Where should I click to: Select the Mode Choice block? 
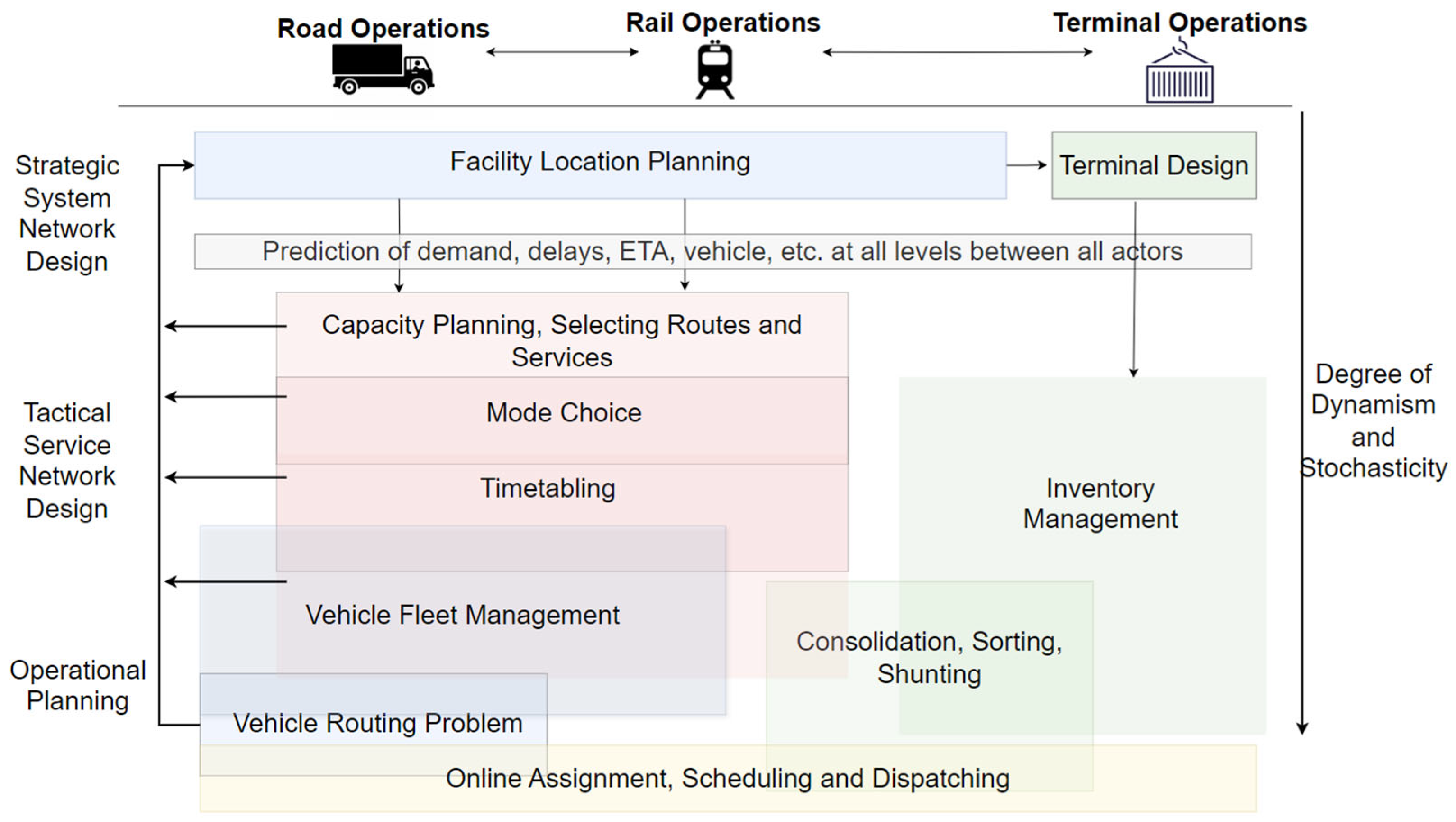point(564,413)
